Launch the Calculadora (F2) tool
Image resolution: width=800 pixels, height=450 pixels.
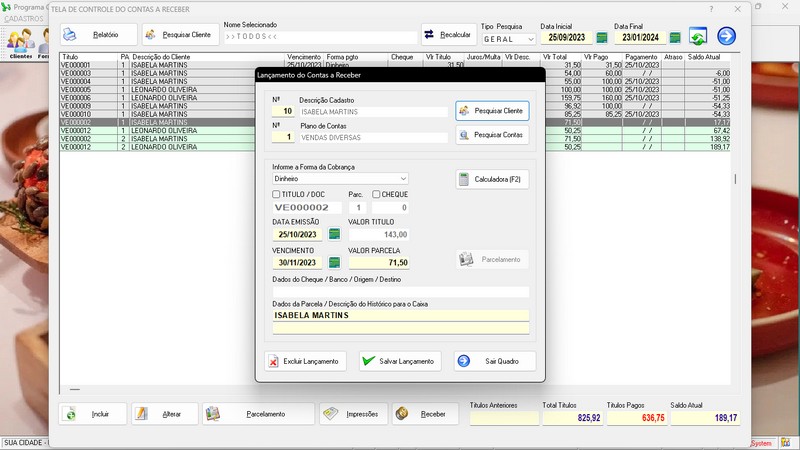pyautogui.click(x=492, y=180)
